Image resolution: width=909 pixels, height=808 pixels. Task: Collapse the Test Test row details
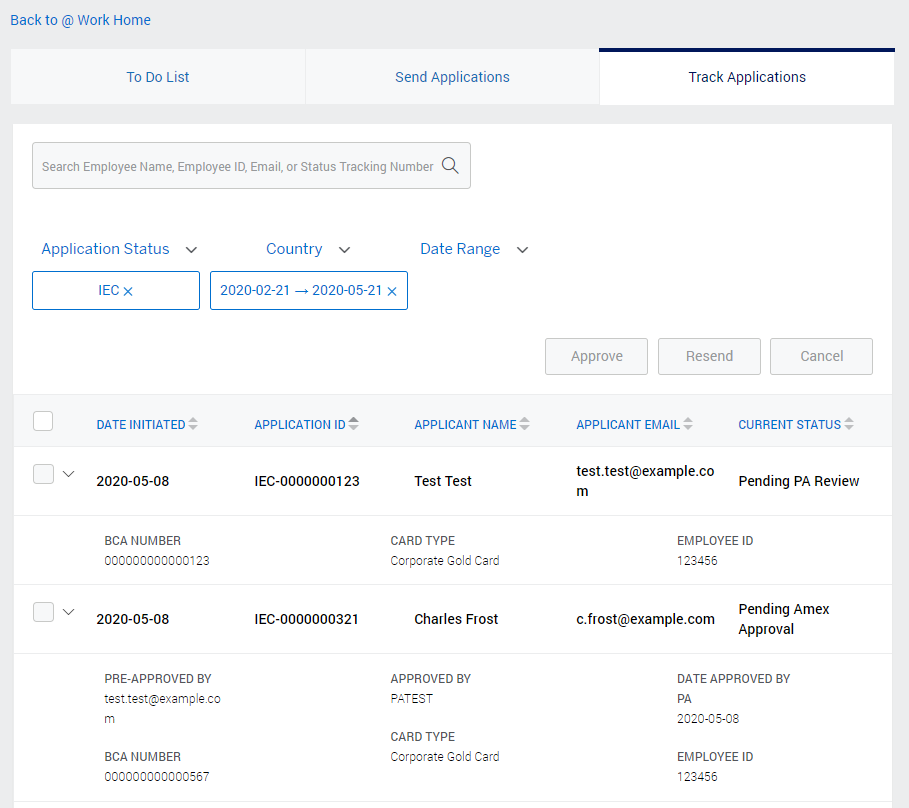click(69, 474)
